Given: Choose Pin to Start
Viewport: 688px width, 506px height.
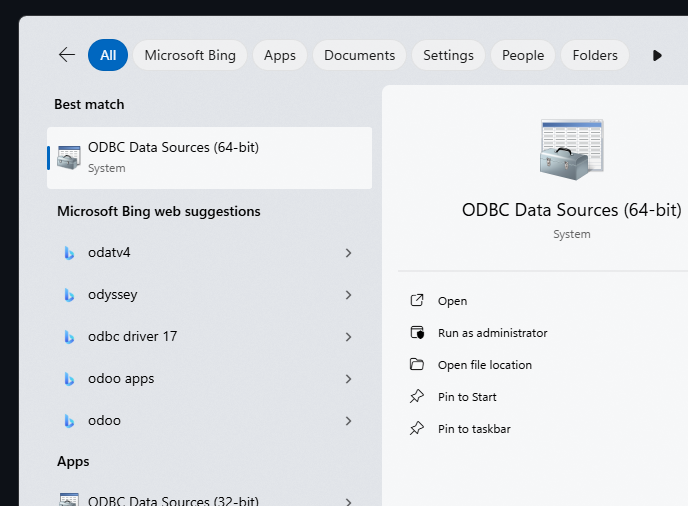Looking at the screenshot, I should coord(467,397).
